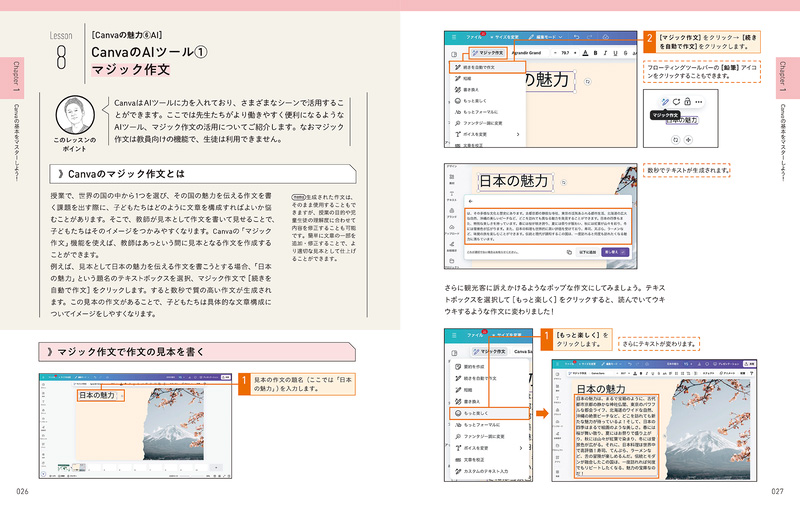
Task: Open hamburger menu in もっと楽しく menu screenshot
Action: click(x=453, y=335)
